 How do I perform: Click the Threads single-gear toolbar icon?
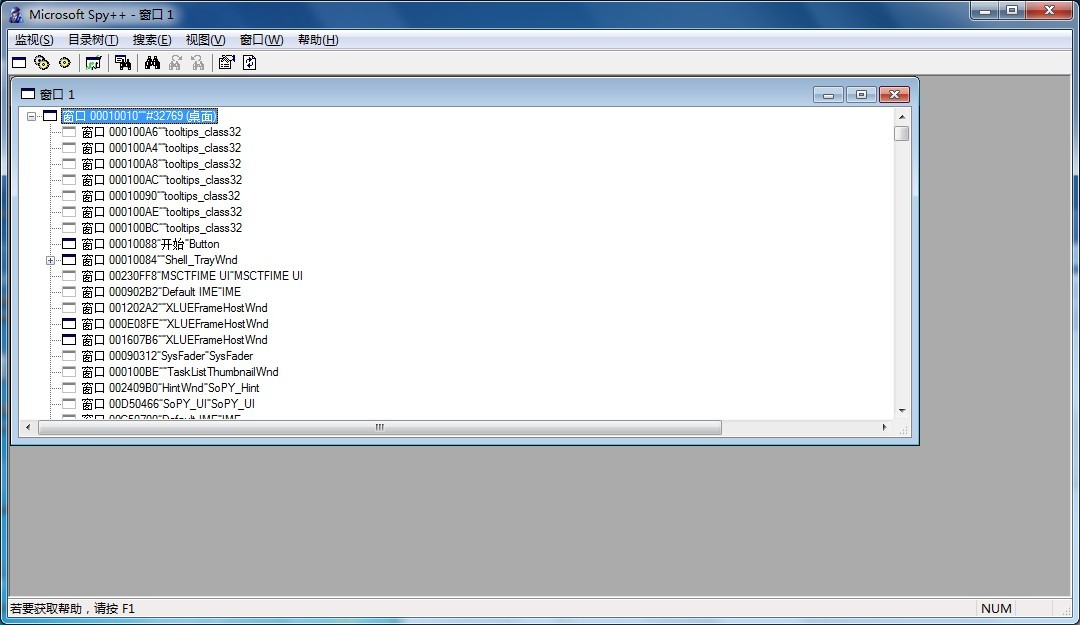point(65,63)
